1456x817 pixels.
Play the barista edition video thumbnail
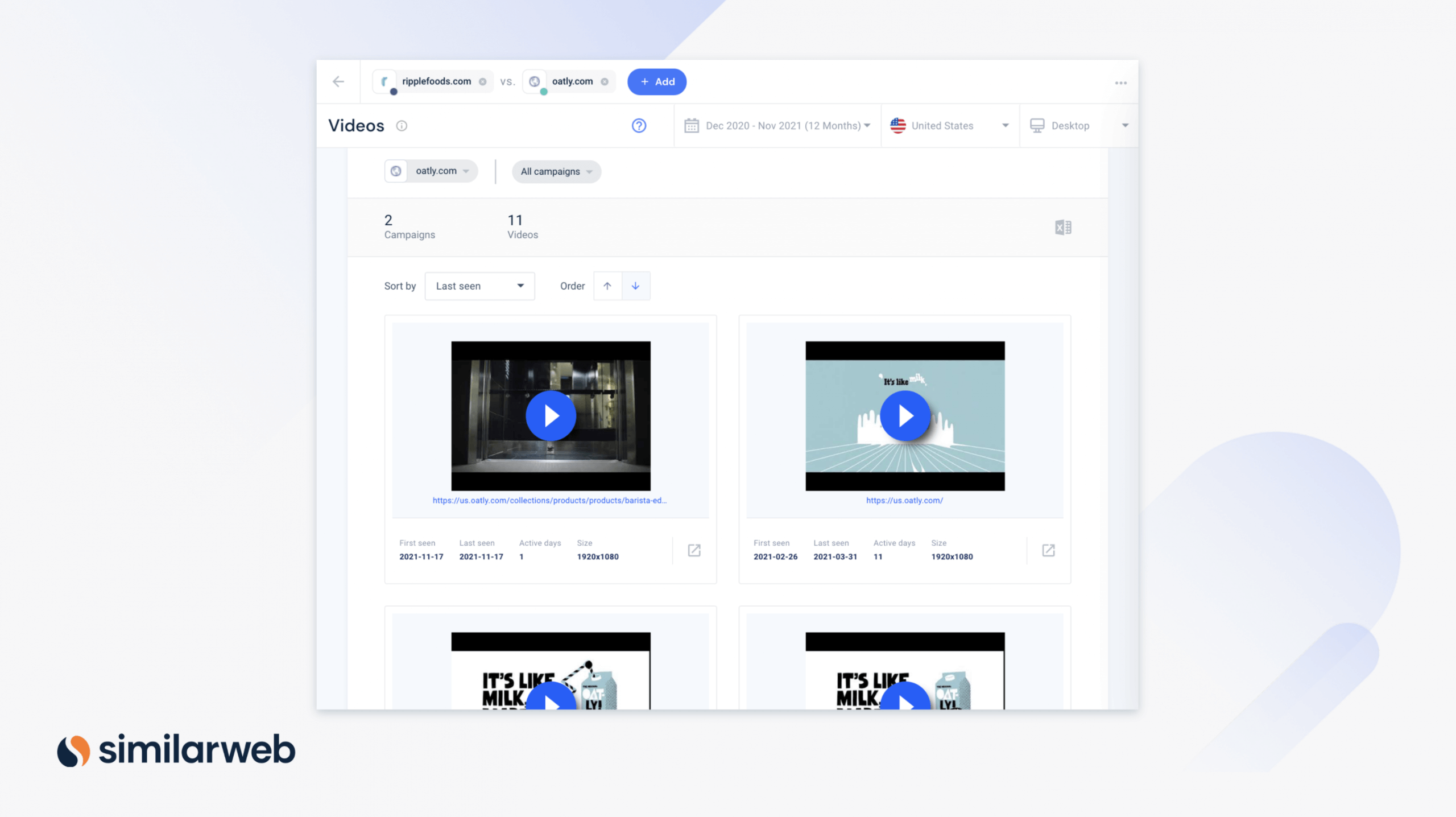(550, 415)
